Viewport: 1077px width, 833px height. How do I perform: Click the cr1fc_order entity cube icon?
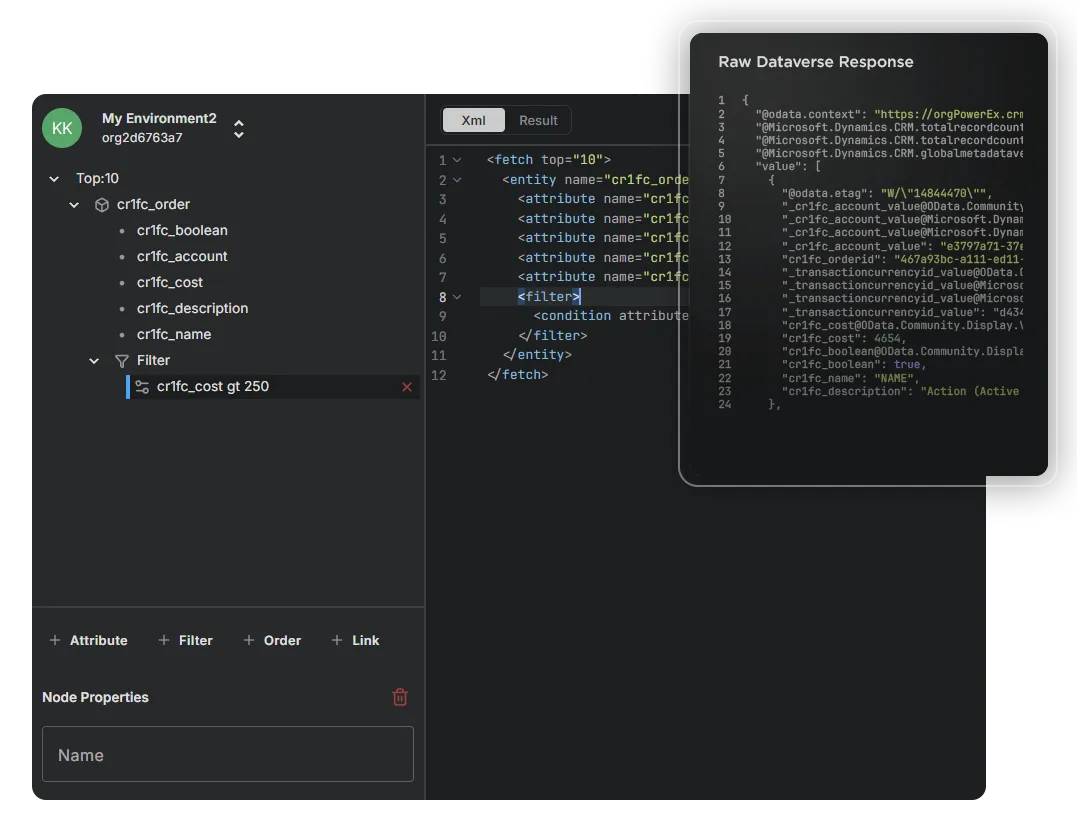101,204
